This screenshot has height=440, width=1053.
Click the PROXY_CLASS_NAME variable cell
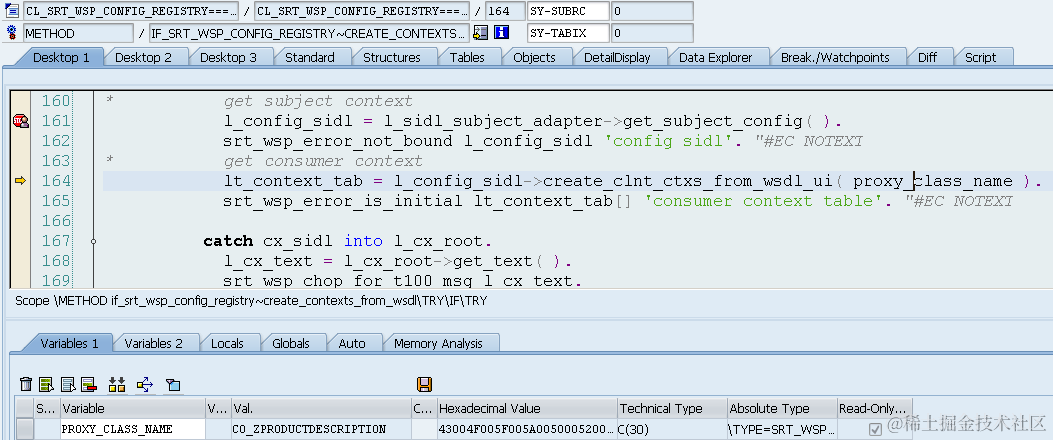[x=132, y=429]
